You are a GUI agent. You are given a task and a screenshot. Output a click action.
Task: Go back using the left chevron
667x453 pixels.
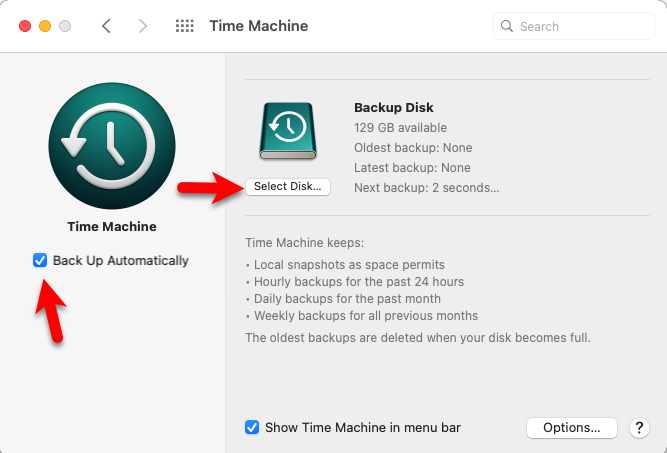coord(107,26)
